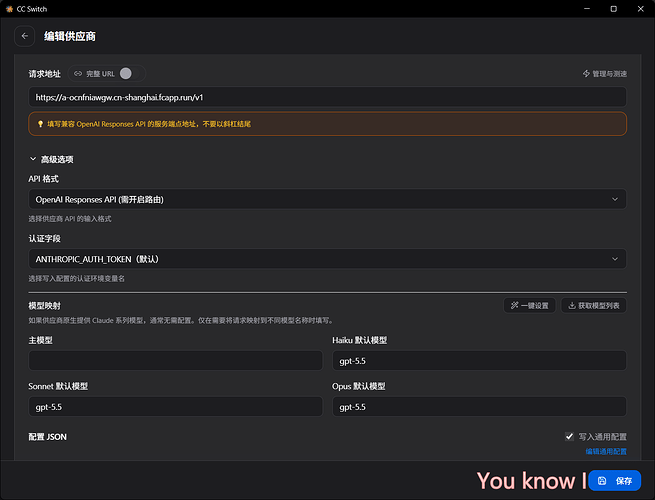Click the 获取模型列表 button
Viewport: 655px width, 500px height.
coord(594,306)
